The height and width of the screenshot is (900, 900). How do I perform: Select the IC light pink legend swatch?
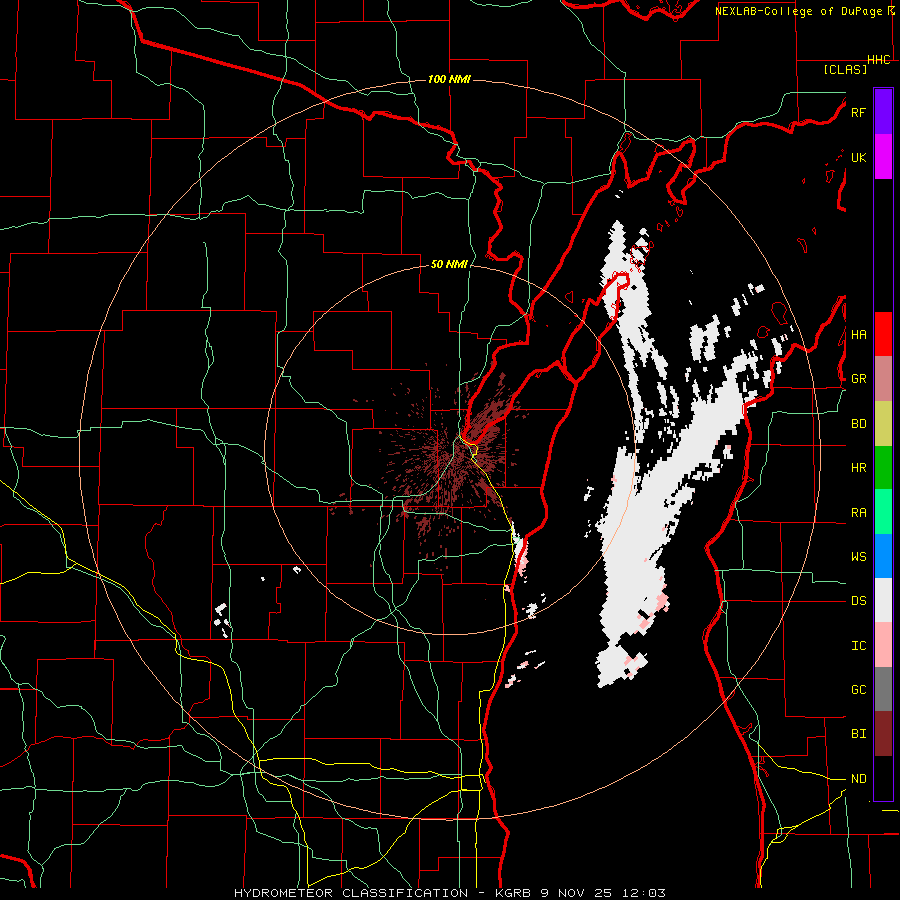click(x=883, y=645)
